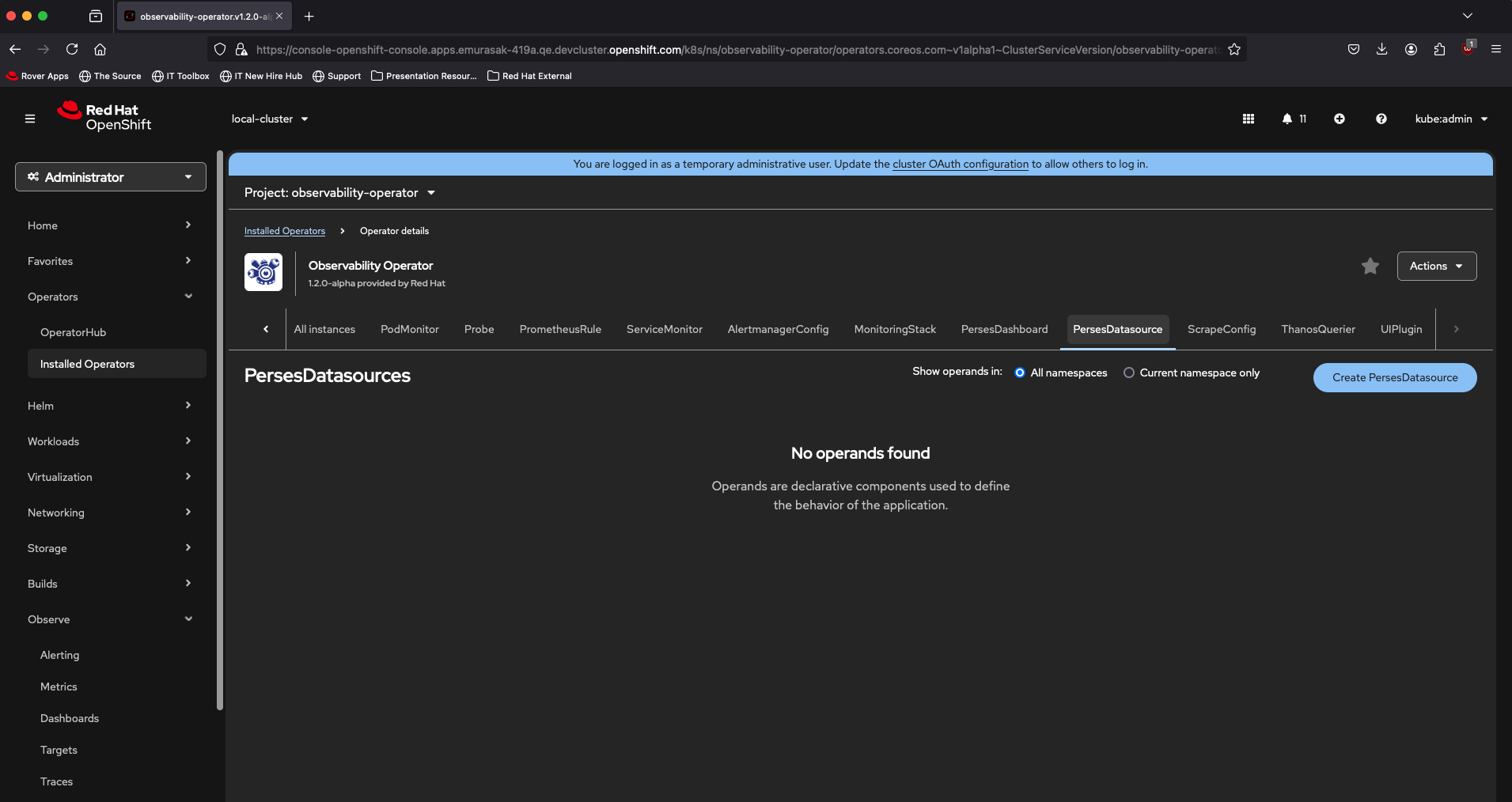The height and width of the screenshot is (802, 1512).
Task: Open kube:admin user menu
Action: [1452, 119]
